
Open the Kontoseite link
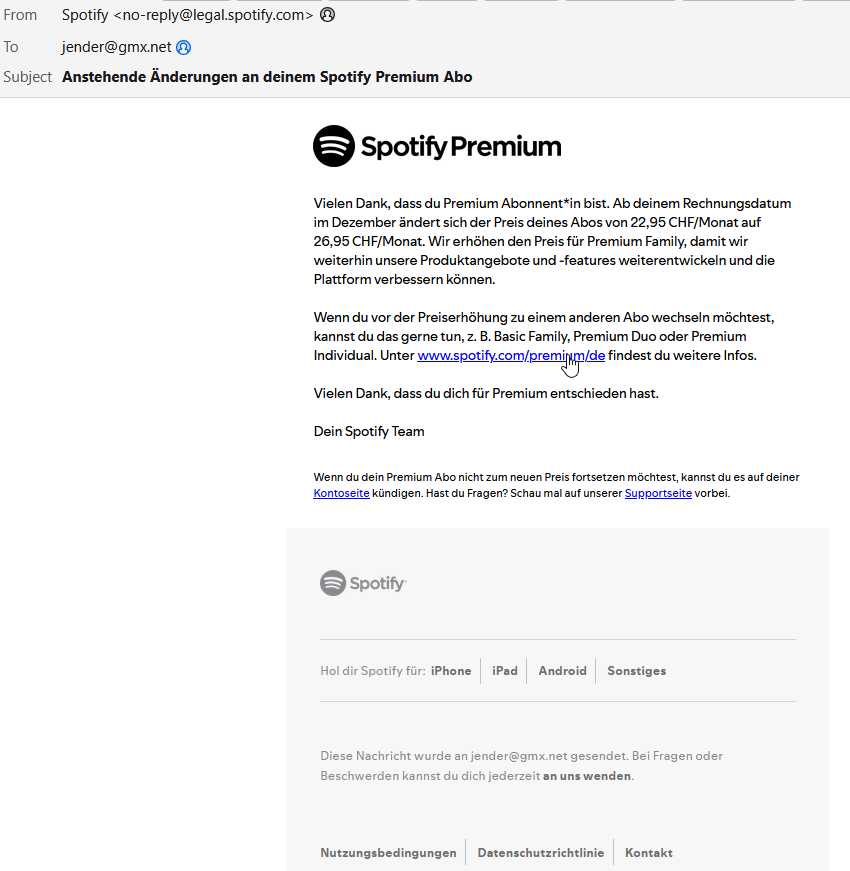341,493
